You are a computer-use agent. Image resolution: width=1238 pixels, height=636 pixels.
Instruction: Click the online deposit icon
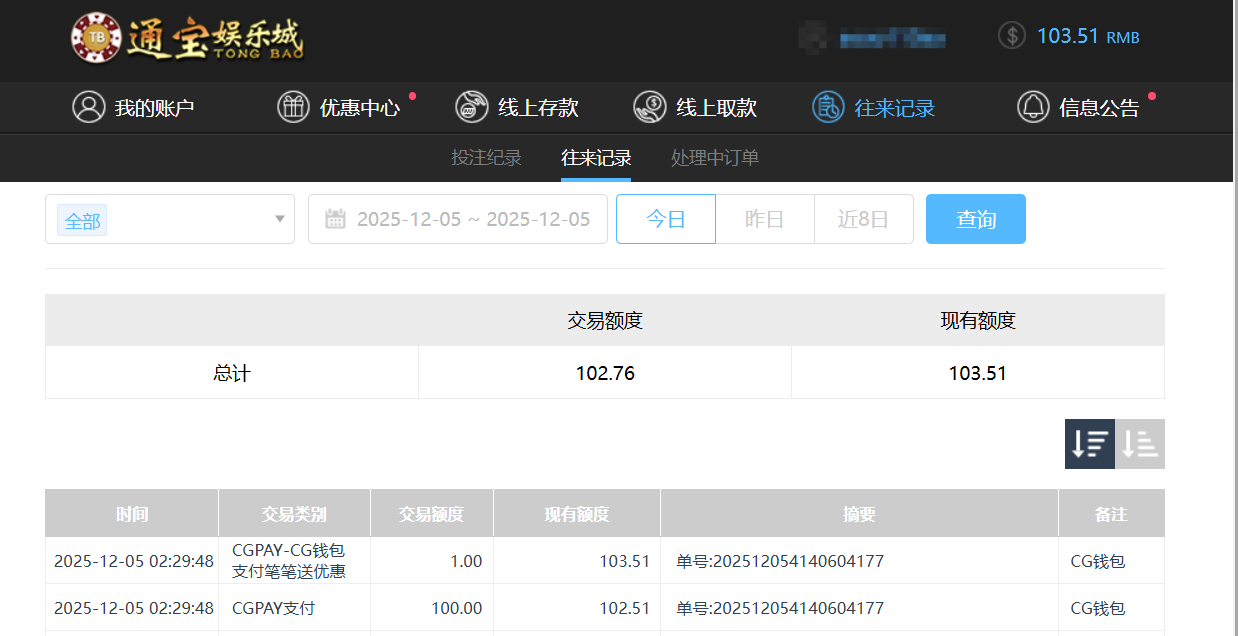(x=471, y=107)
